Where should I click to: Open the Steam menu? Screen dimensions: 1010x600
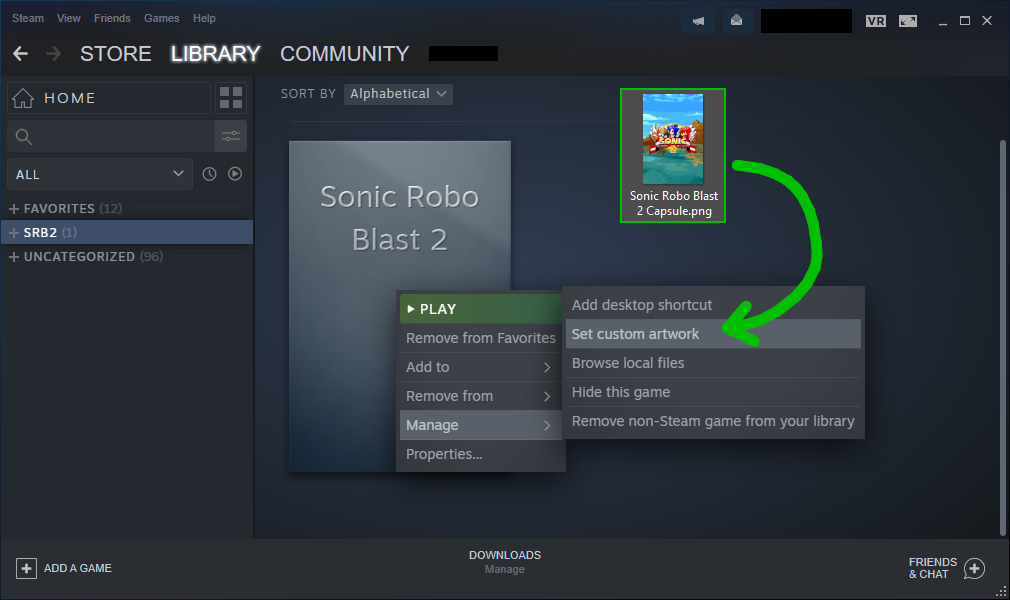click(x=28, y=18)
